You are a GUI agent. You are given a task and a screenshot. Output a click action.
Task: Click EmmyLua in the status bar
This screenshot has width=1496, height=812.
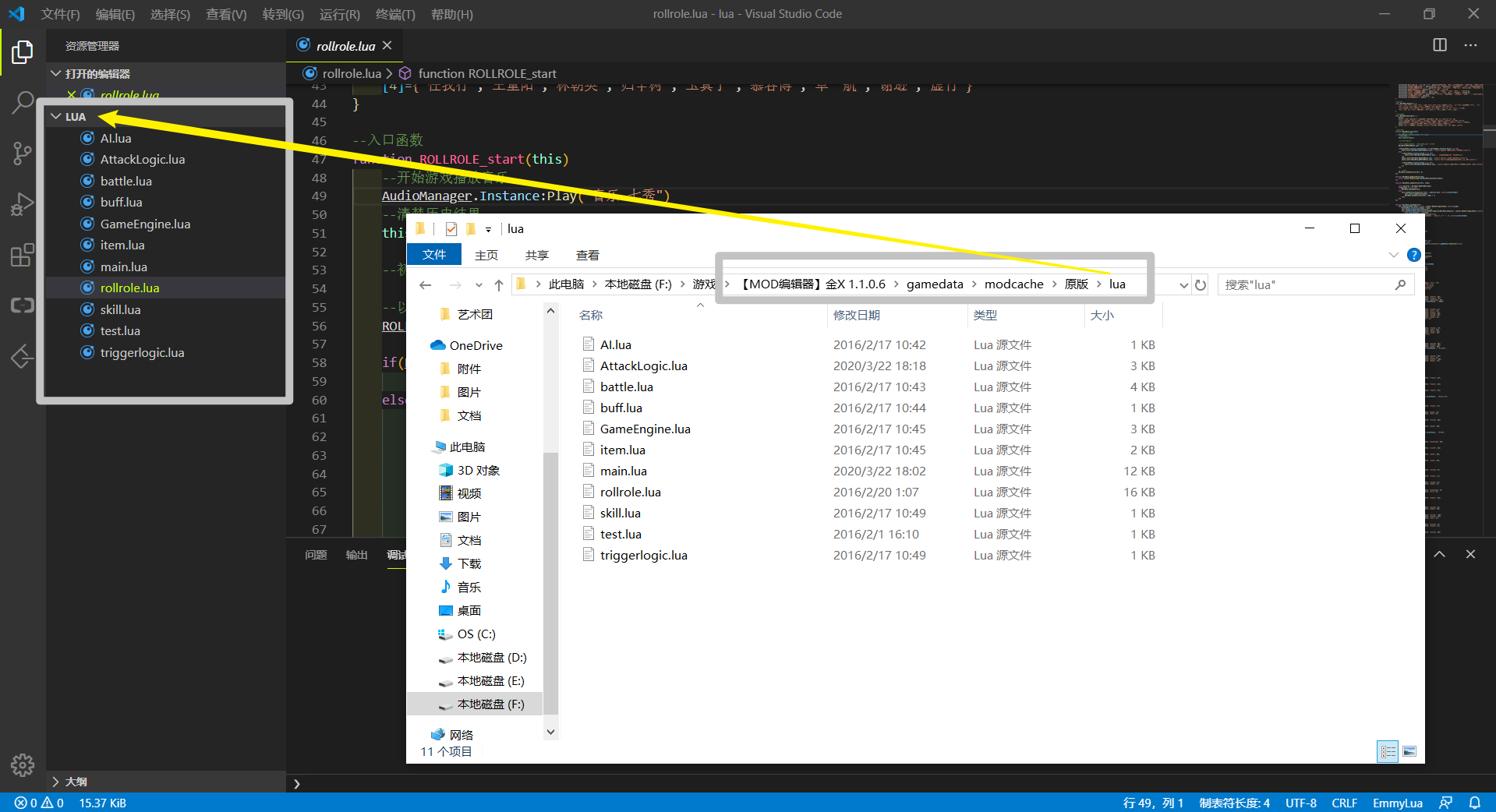[1397, 803]
